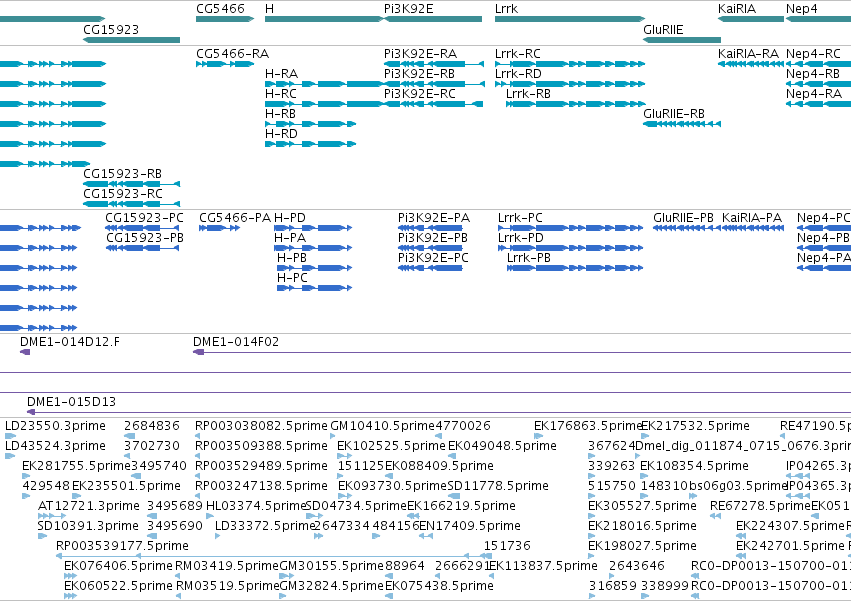The width and height of the screenshot is (851, 601).
Task: Select the SD10391.3prime EST label
Action: pos(88,526)
